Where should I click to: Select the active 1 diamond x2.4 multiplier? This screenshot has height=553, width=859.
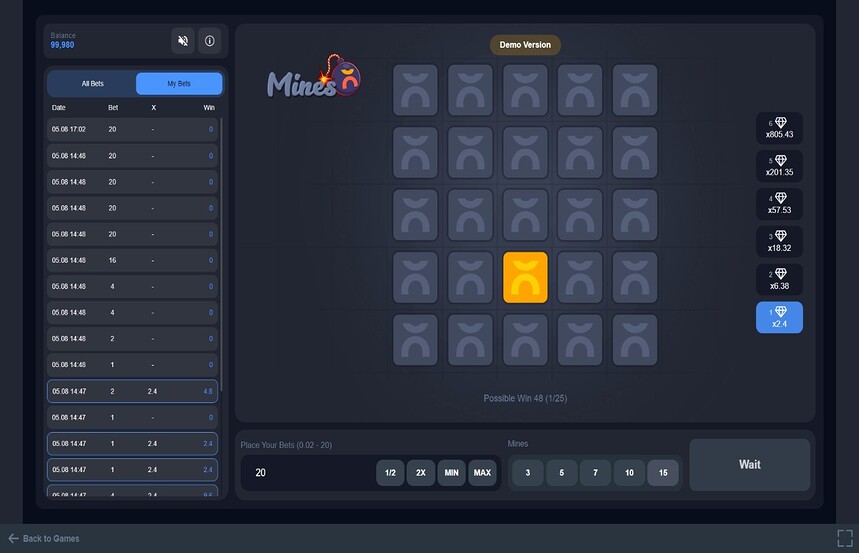point(779,317)
